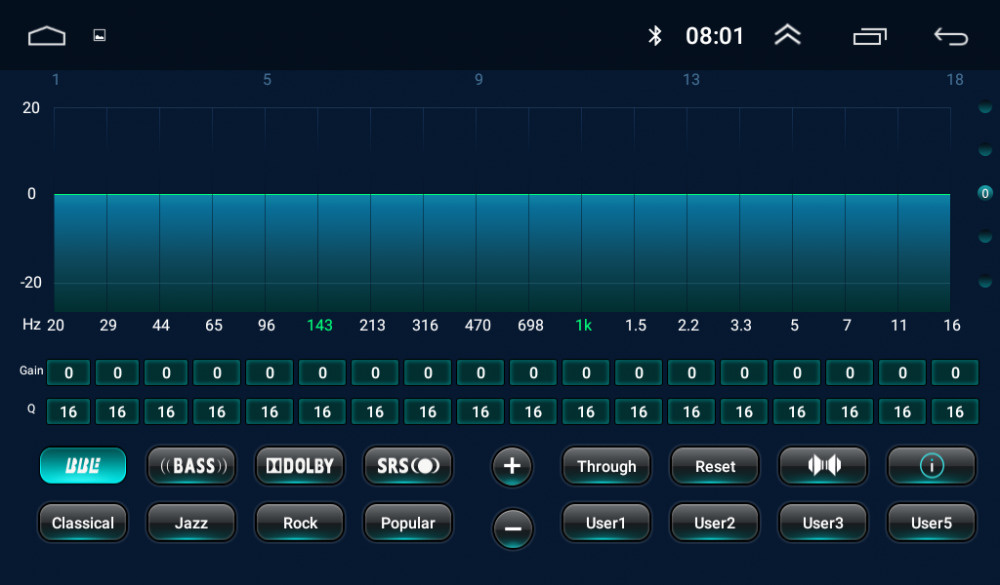
Task: Choose the Rock equalizer preset
Action: (300, 523)
